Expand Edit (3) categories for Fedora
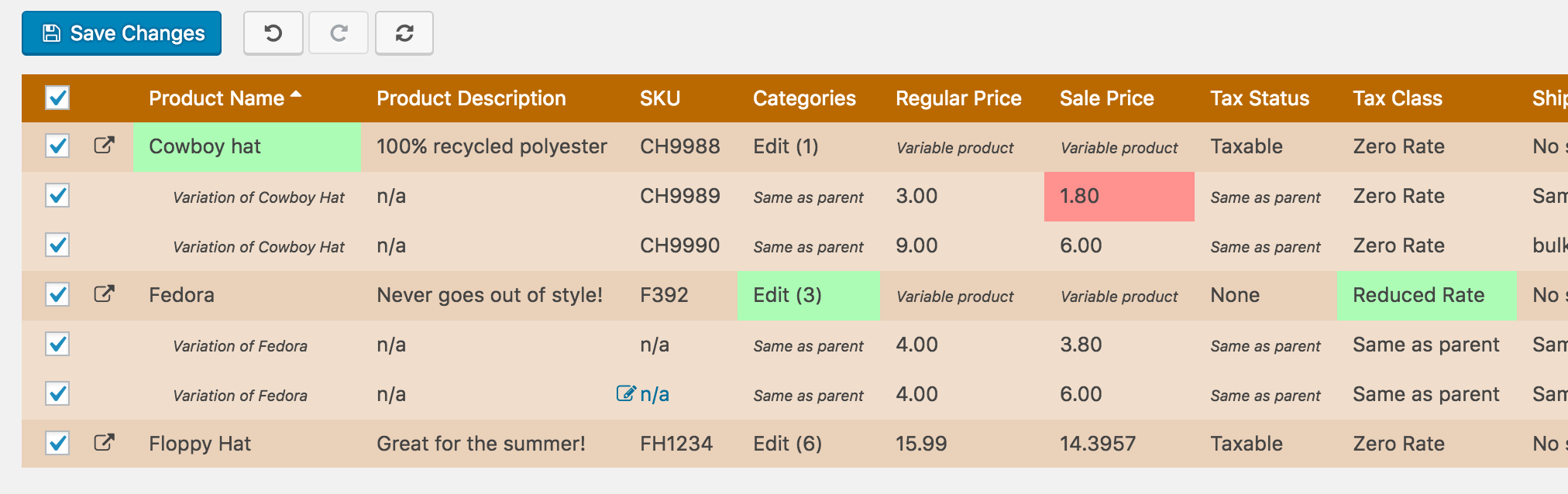 (787, 295)
